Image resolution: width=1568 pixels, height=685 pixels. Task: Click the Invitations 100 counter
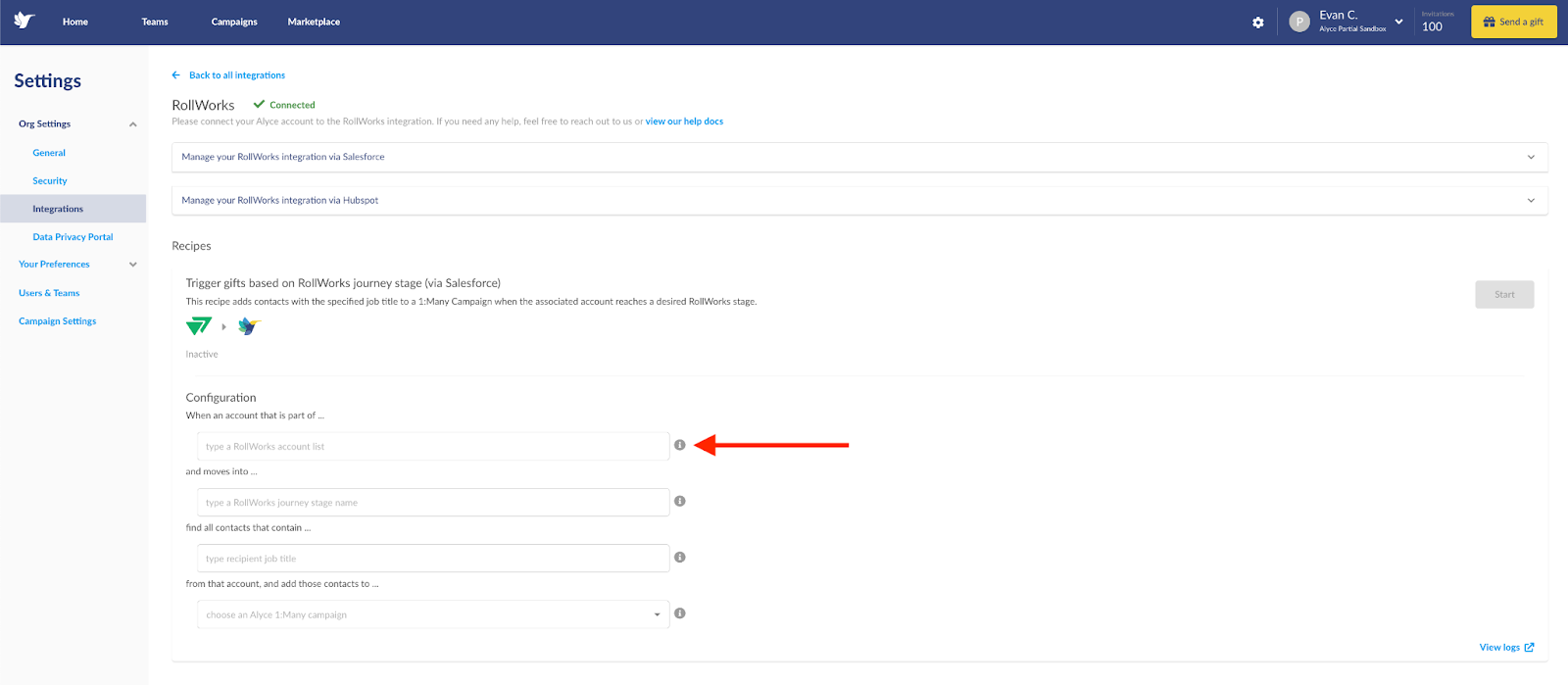tap(1438, 22)
